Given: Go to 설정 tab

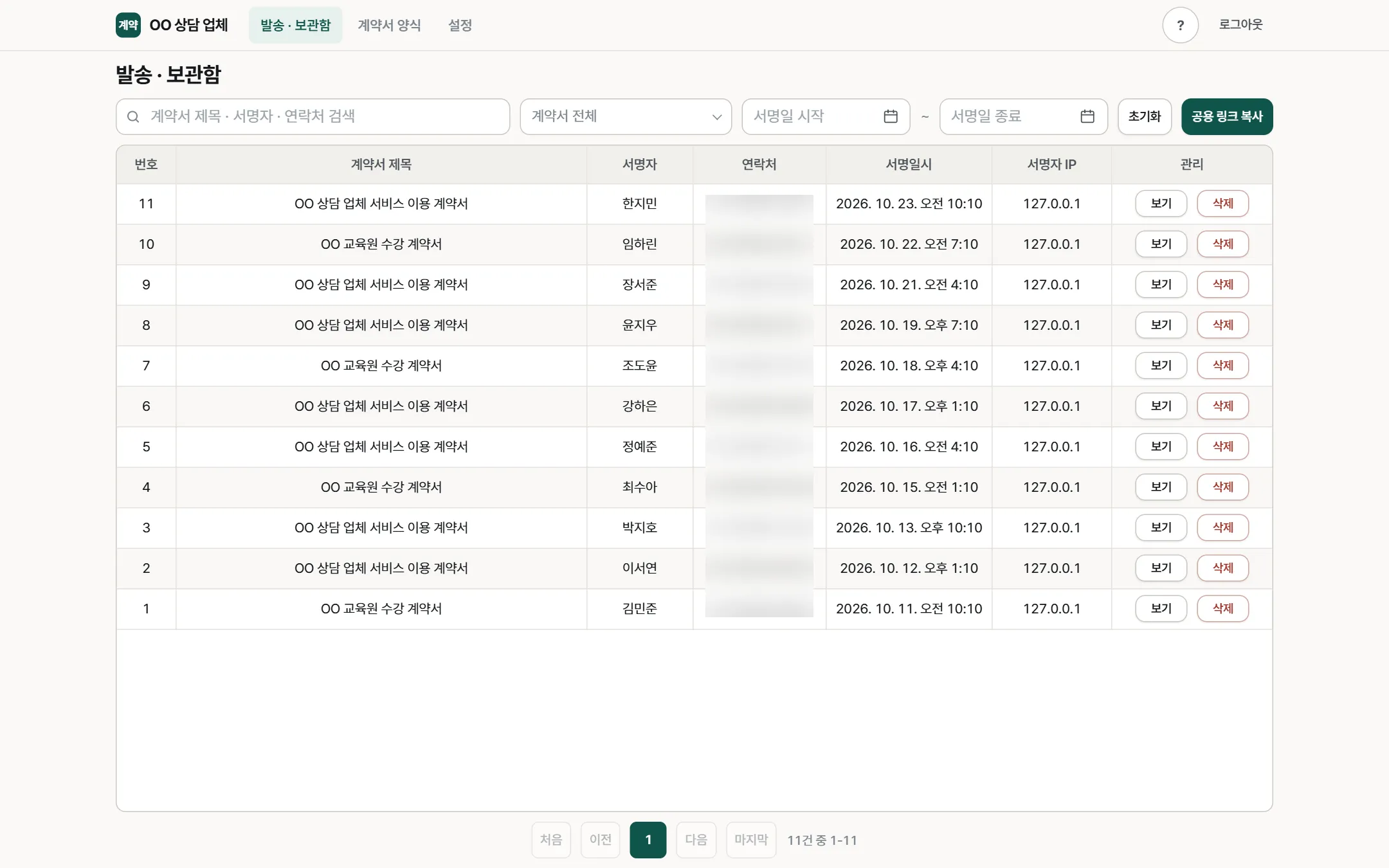Looking at the screenshot, I should (x=460, y=25).
